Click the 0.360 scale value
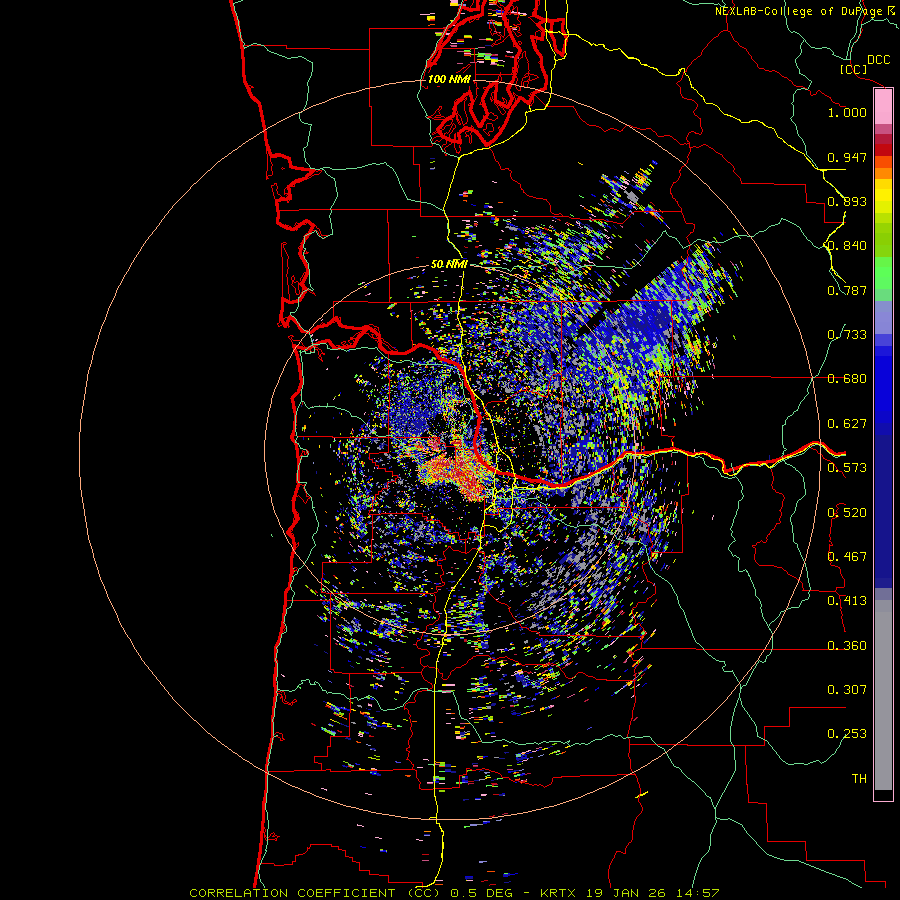Viewport: 900px width, 900px height. point(847,646)
